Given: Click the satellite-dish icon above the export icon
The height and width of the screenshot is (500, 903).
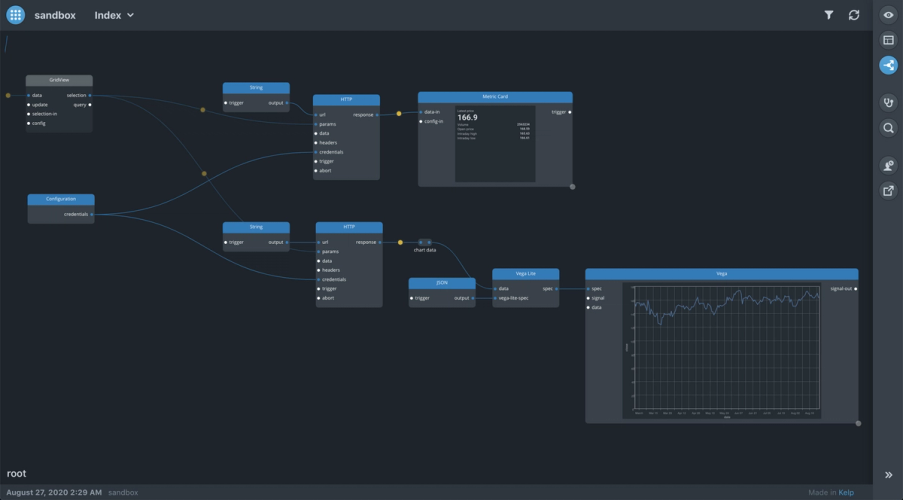Looking at the screenshot, I should click(889, 166).
